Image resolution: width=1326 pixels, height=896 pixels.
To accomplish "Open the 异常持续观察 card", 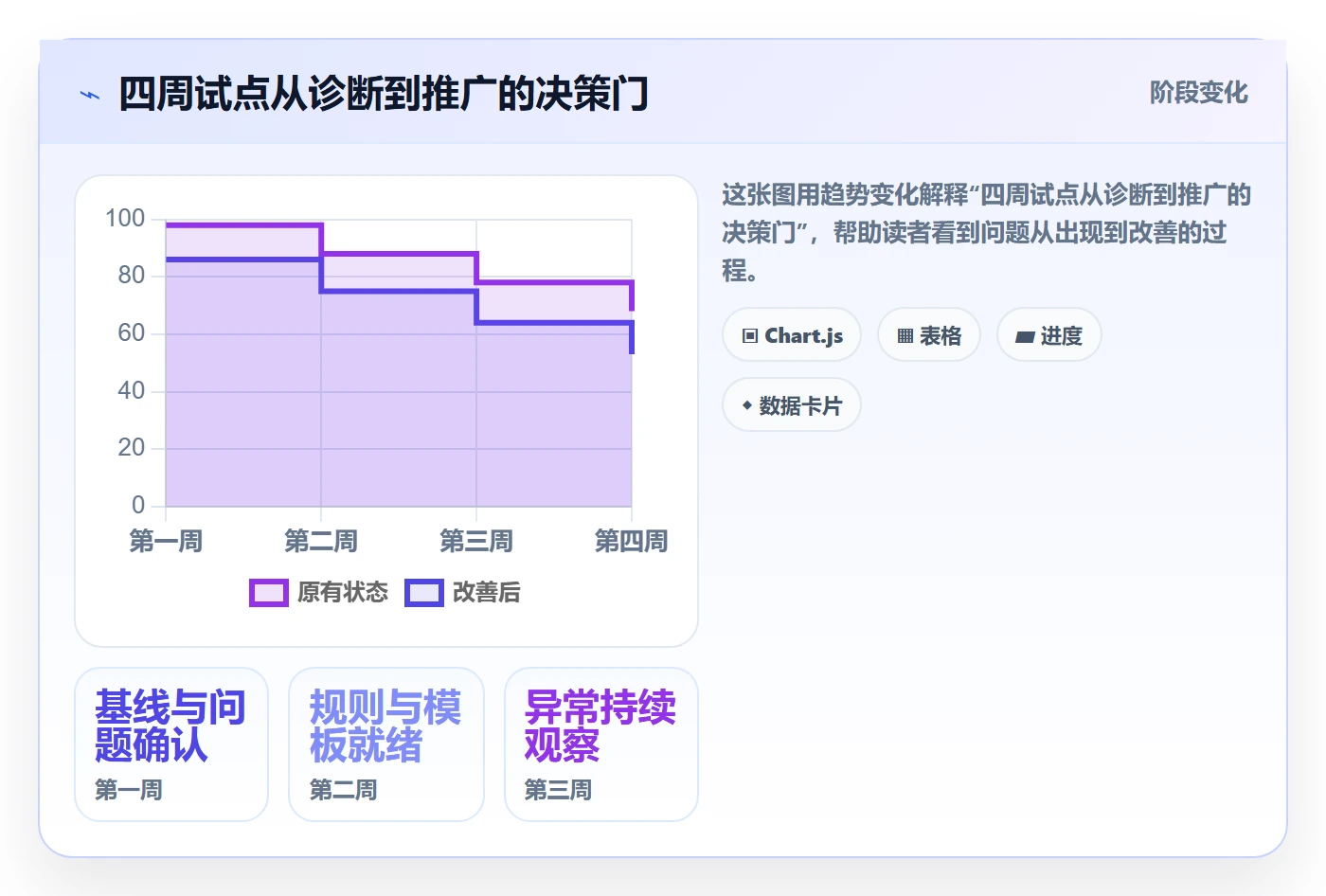I will 601,744.
